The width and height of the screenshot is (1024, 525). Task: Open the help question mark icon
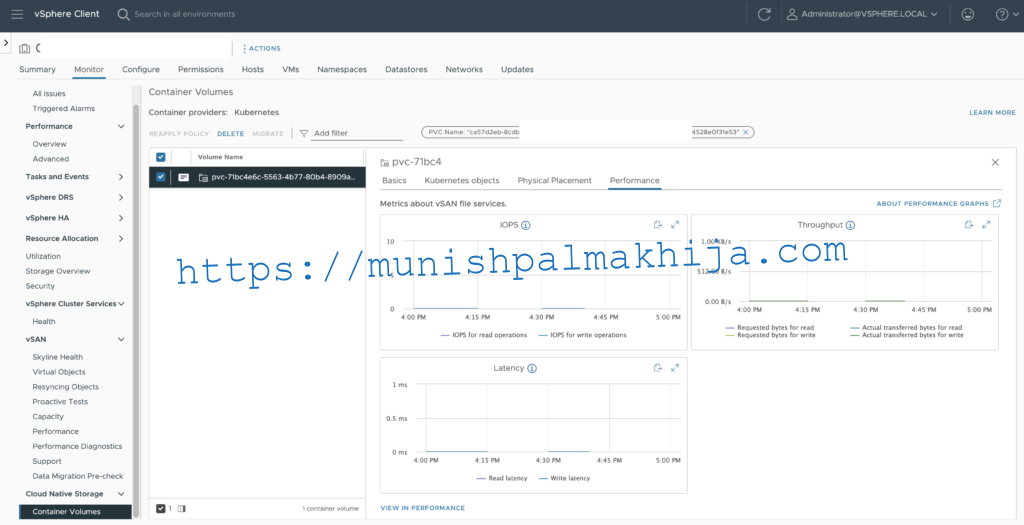click(x=1002, y=14)
